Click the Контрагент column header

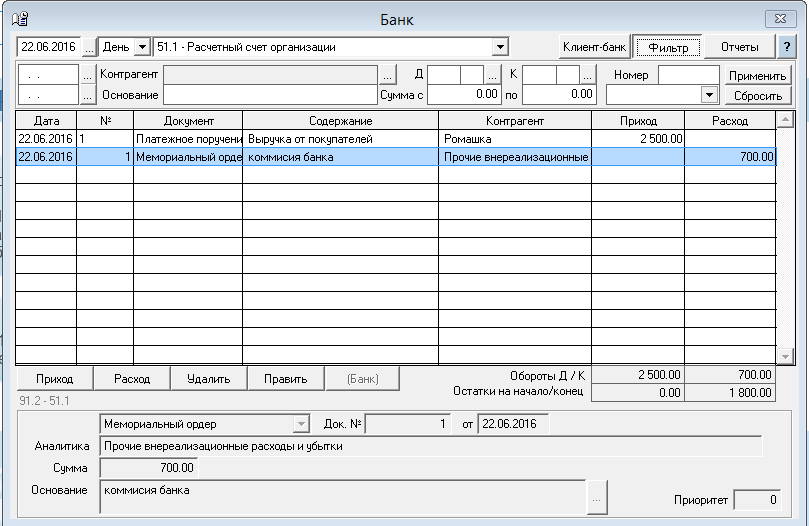[x=515, y=121]
